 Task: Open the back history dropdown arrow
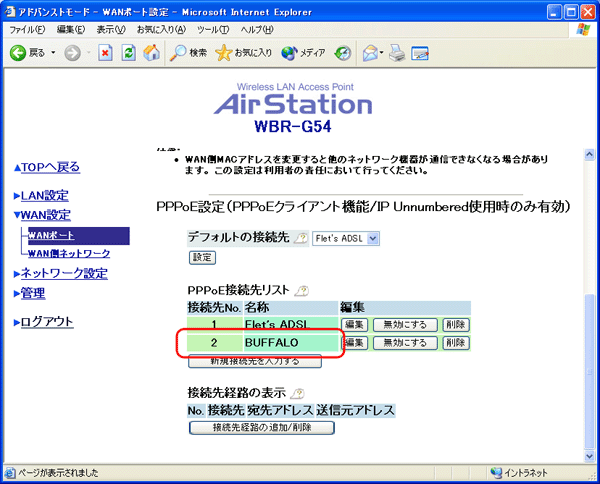coord(53,53)
